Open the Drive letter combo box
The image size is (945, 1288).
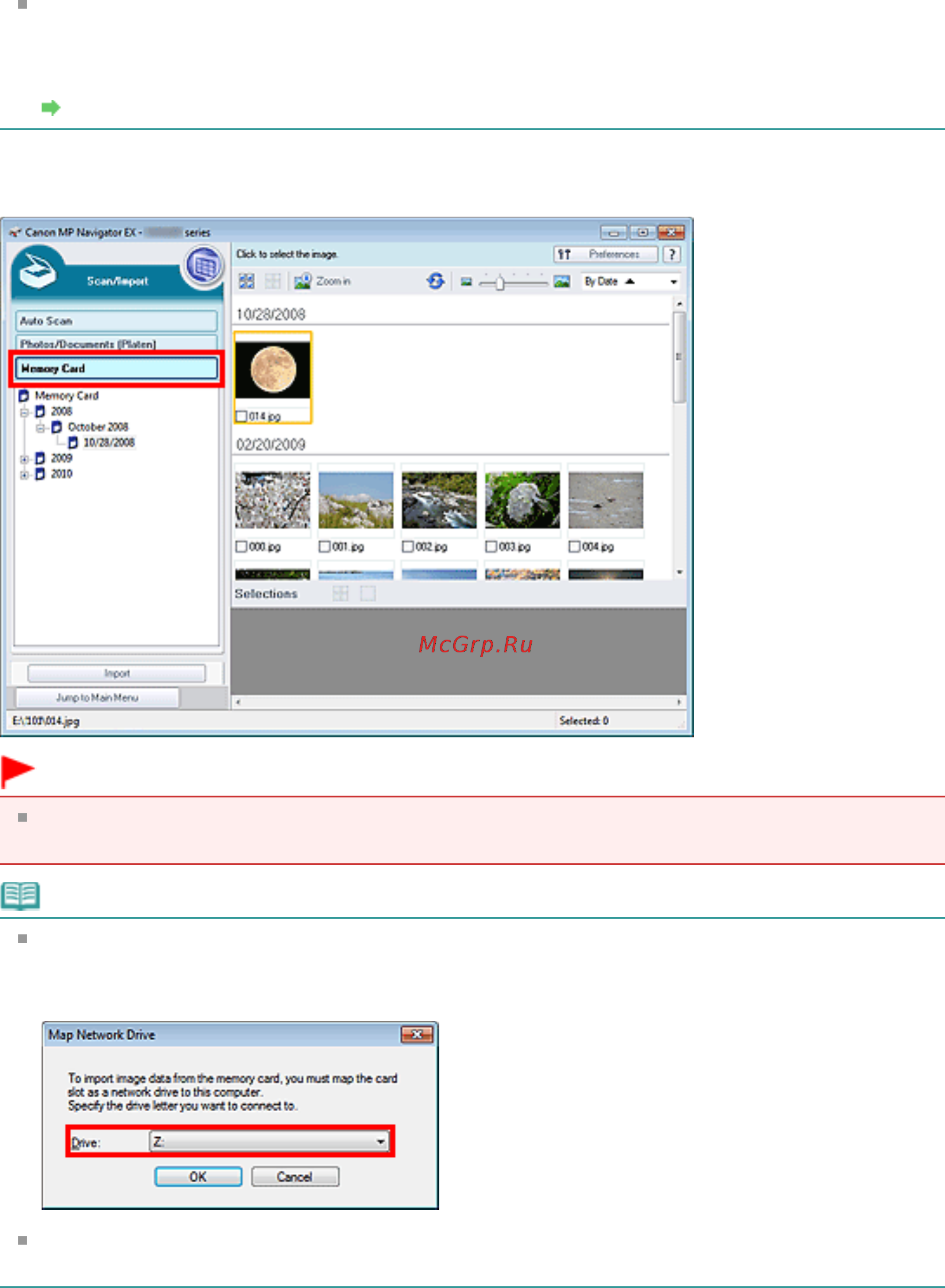pos(269,1141)
